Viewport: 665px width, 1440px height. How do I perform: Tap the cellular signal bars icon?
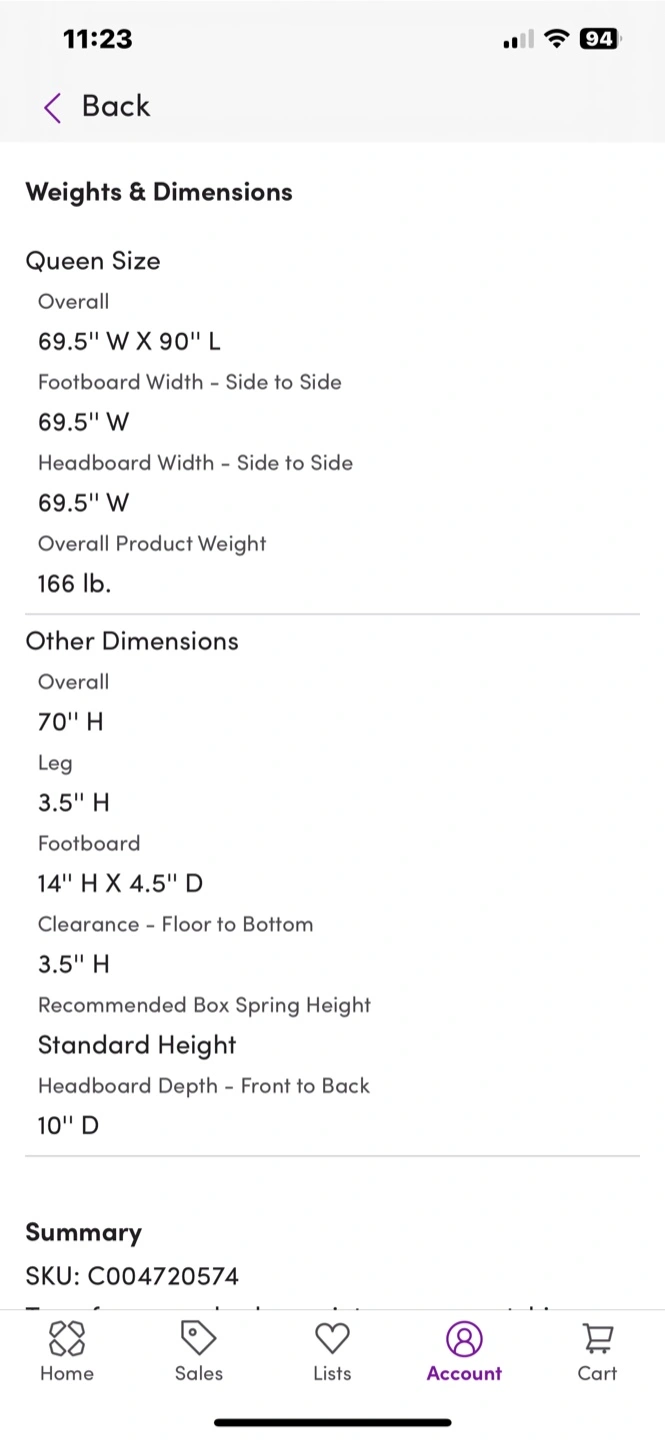(517, 40)
